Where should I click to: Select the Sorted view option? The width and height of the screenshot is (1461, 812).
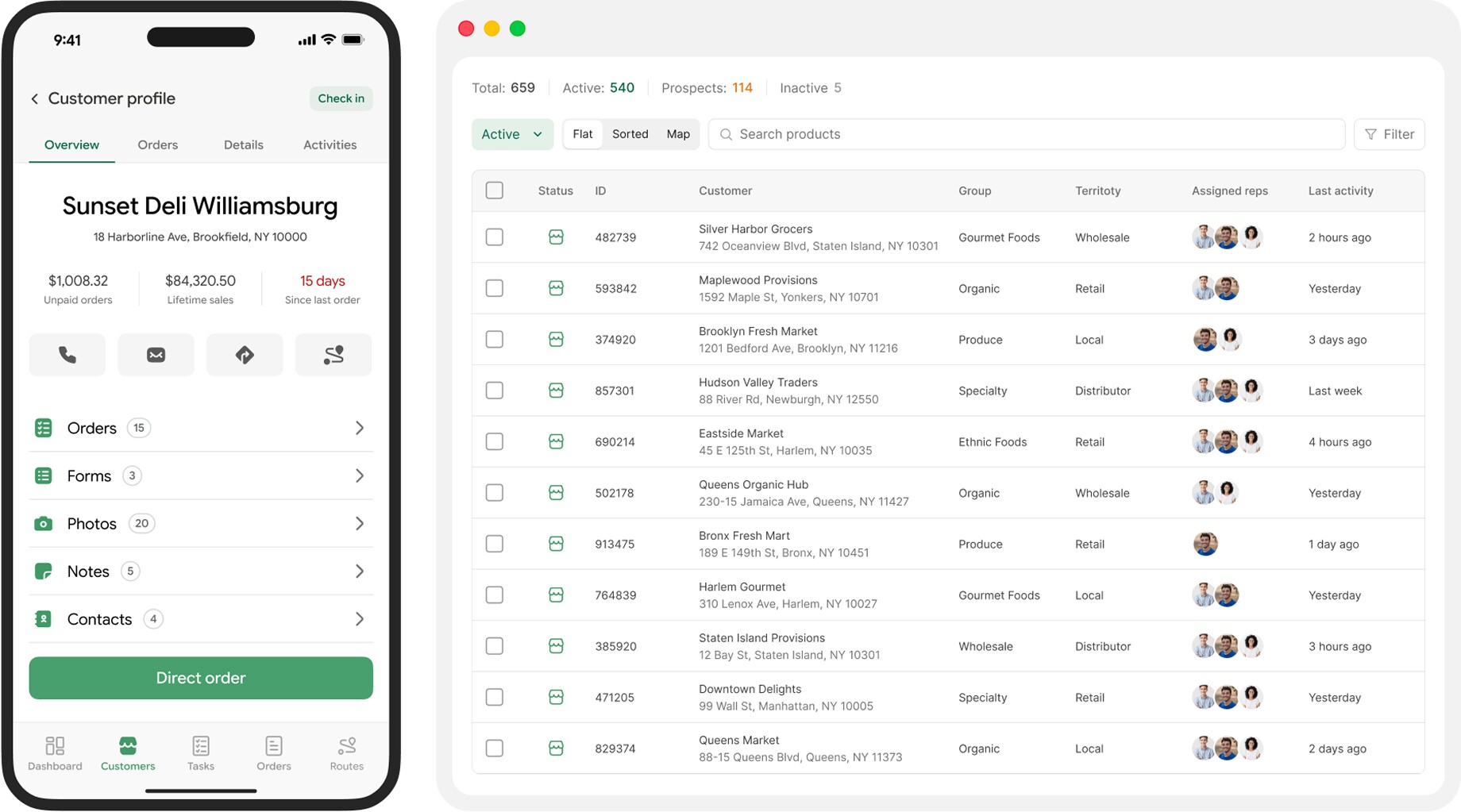630,134
